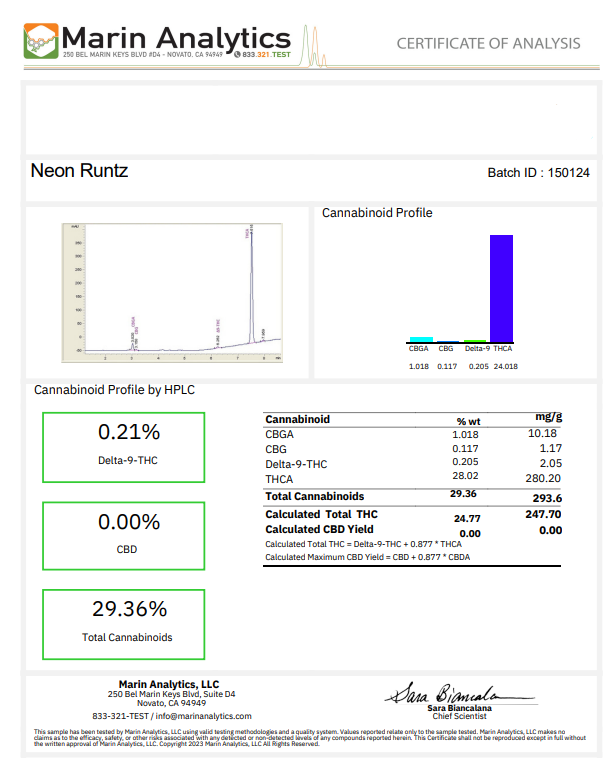Click the '% wt' column header
Image resolution: width=614 pixels, height=768 pixels.
point(469,422)
